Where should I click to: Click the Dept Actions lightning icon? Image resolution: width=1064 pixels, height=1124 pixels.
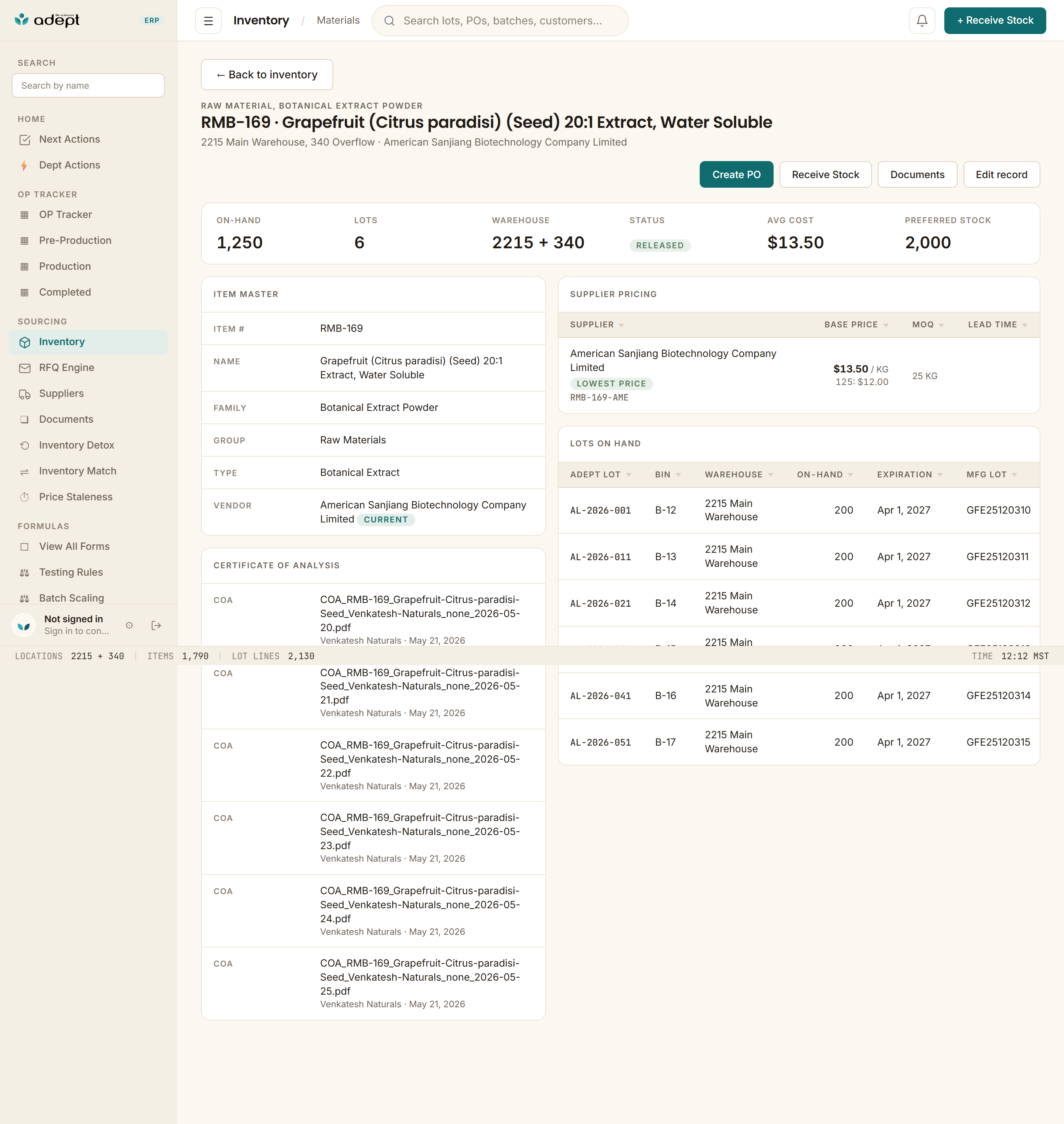point(24,166)
